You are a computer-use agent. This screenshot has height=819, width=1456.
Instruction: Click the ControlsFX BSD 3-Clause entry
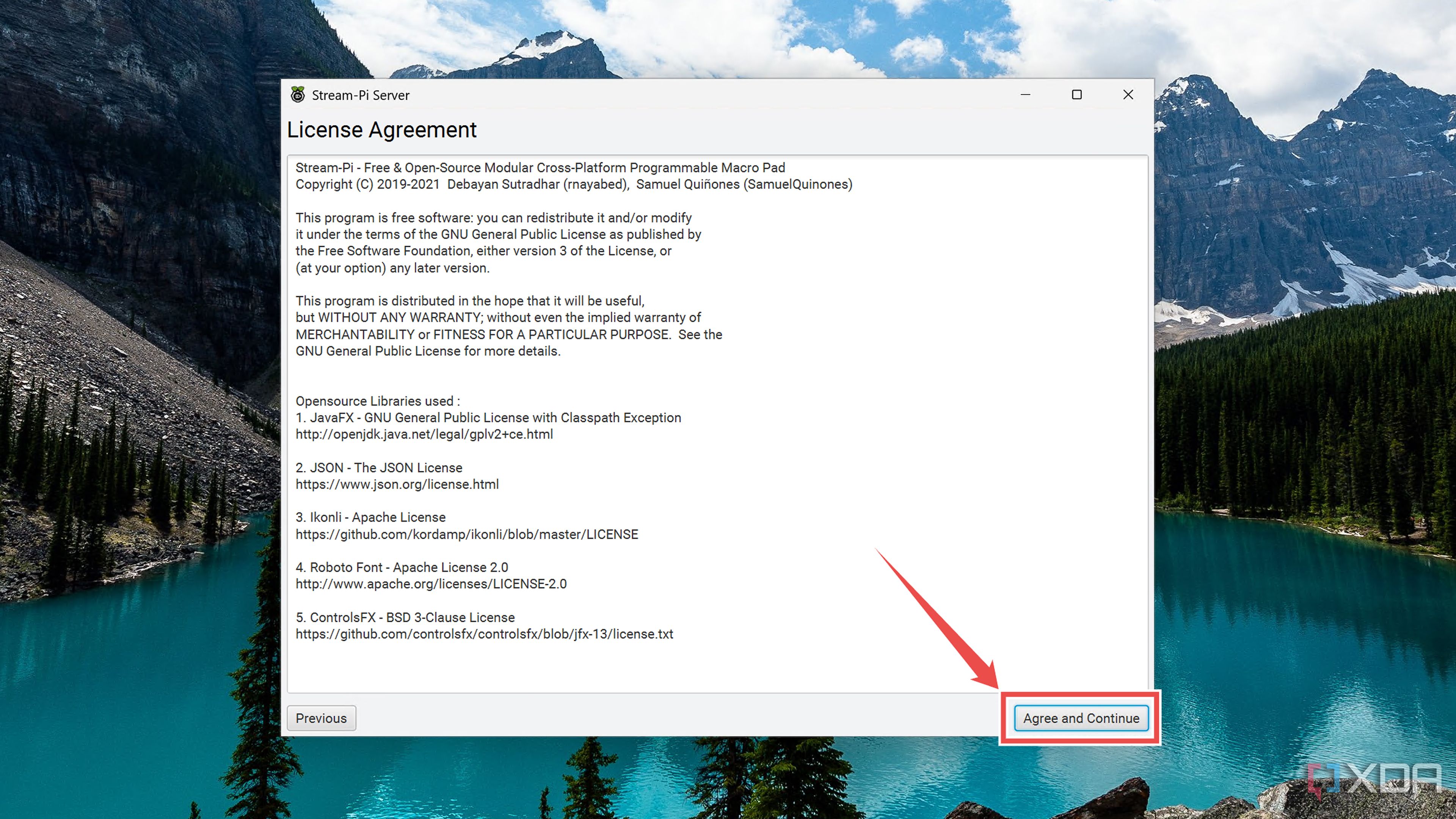click(405, 617)
